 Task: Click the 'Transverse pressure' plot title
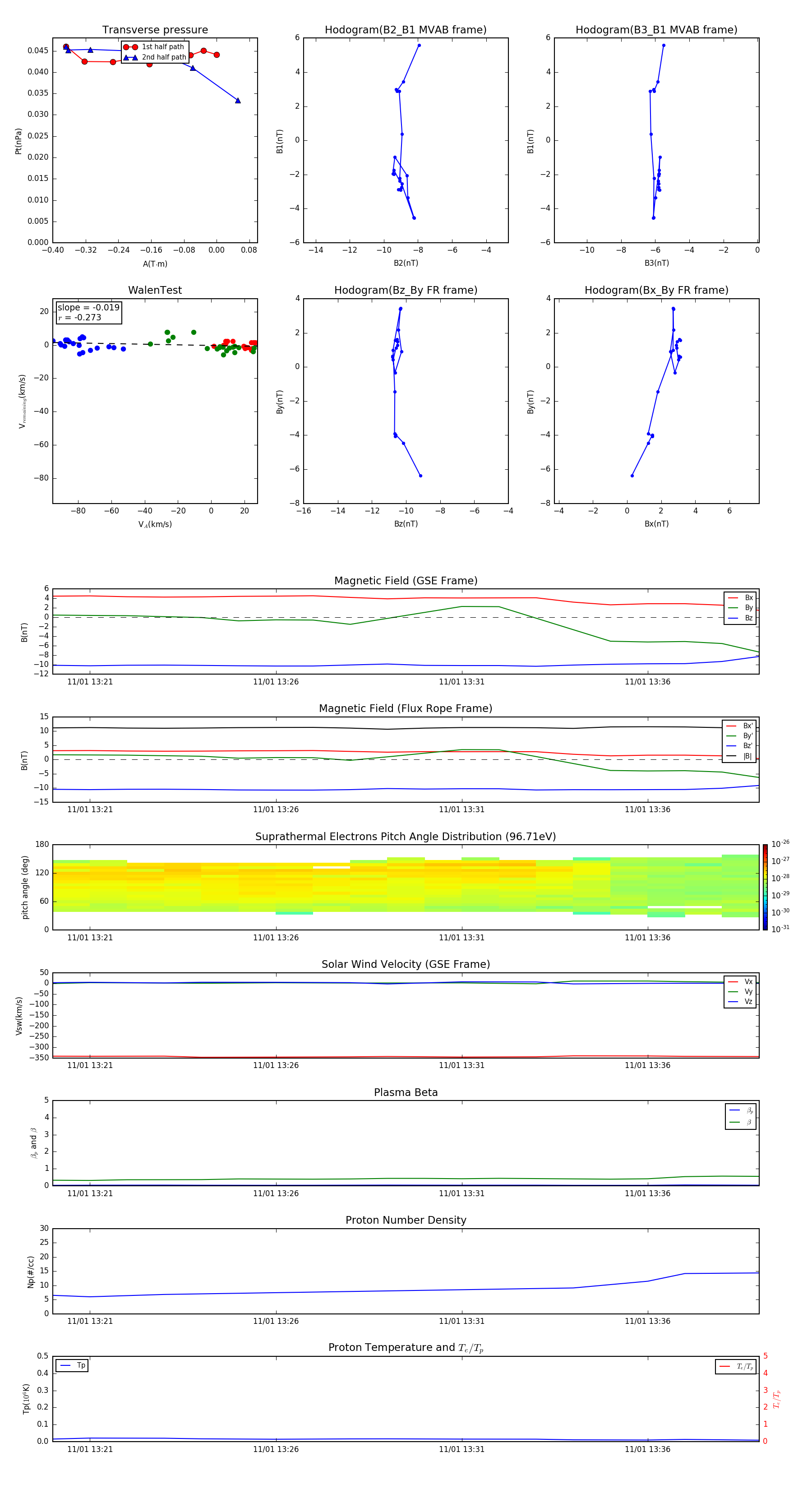pyautogui.click(x=155, y=30)
